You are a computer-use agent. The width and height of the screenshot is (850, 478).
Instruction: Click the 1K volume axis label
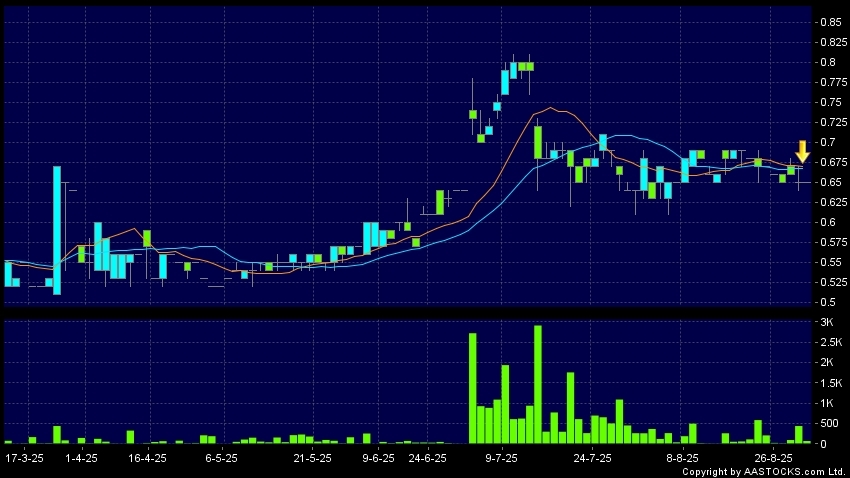click(827, 403)
